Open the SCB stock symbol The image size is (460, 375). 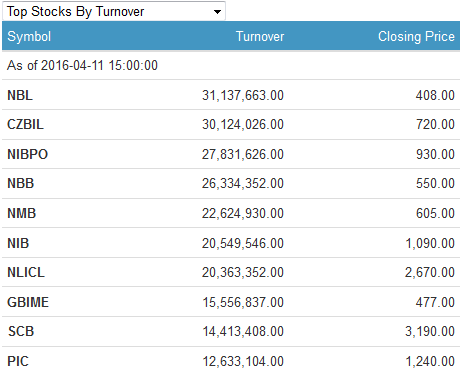(21, 331)
